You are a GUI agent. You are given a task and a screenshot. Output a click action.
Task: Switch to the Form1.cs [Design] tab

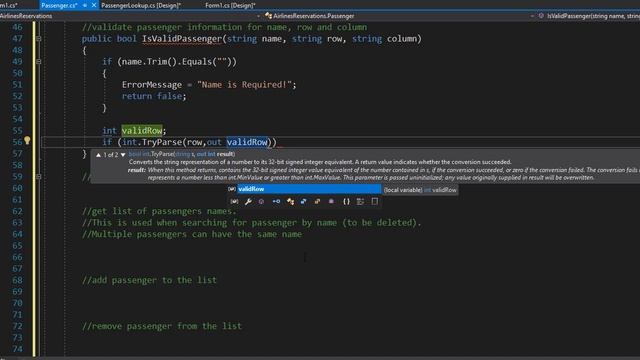230,5
